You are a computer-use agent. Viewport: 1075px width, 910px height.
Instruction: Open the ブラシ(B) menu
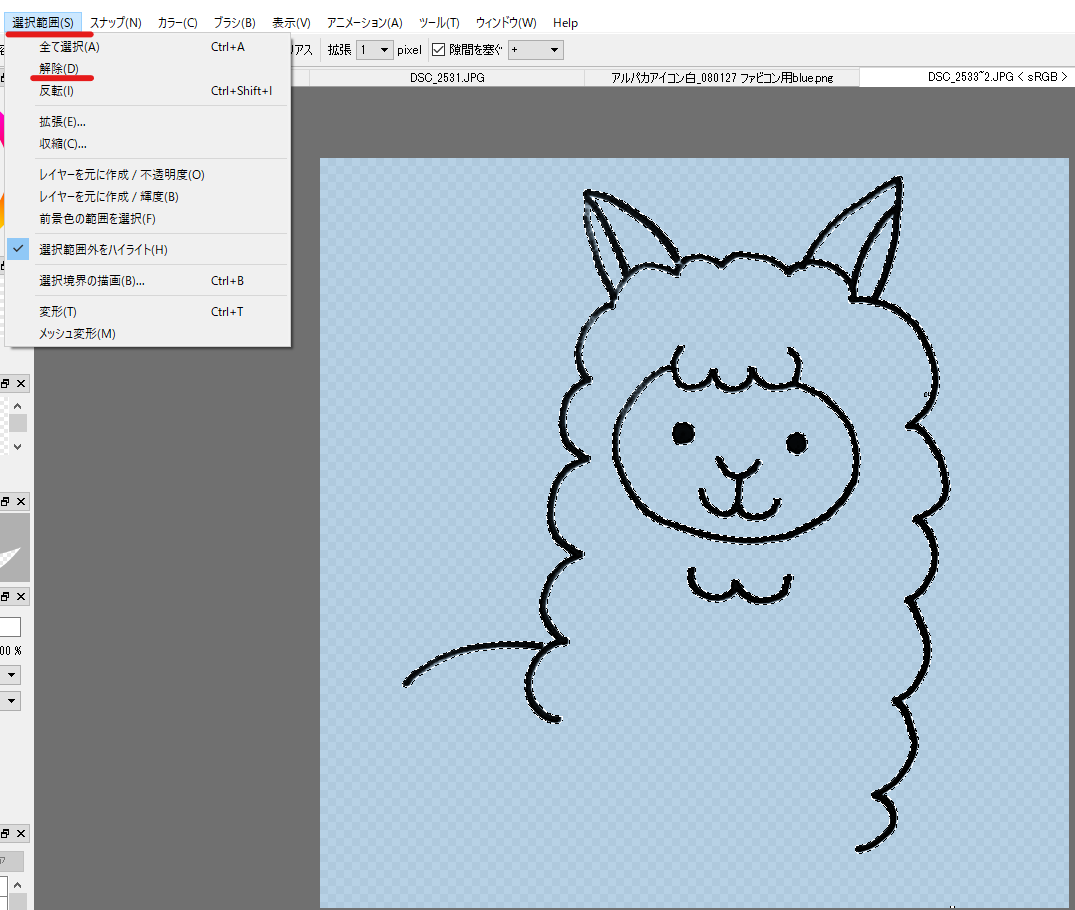[x=234, y=23]
